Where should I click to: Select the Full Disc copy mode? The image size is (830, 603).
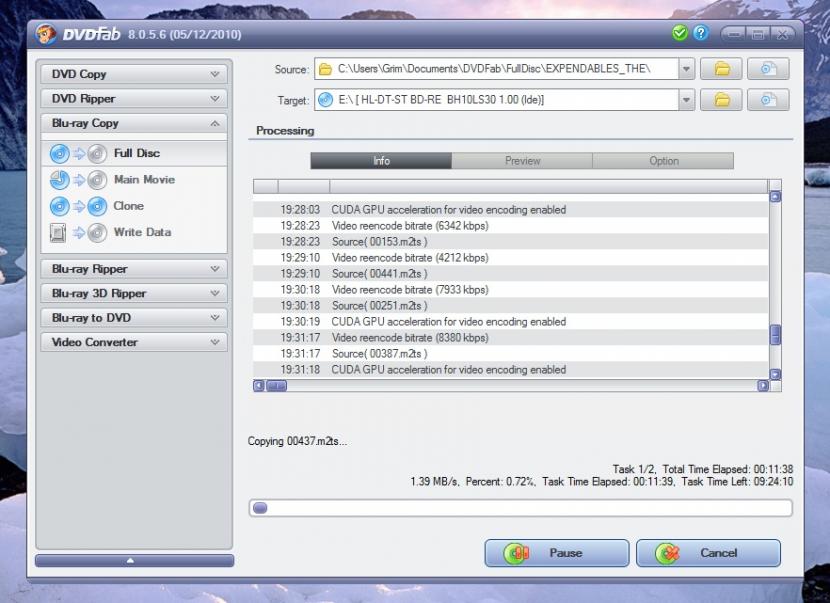pos(134,154)
